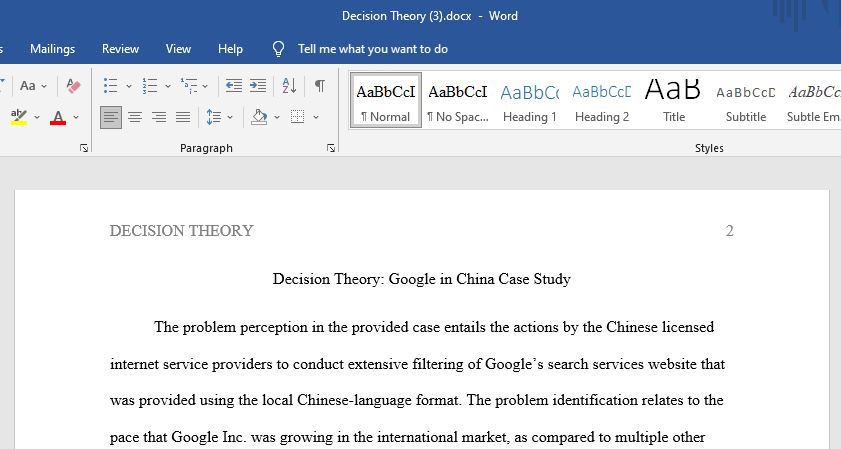Apply borders to paragraph
Image resolution: width=841 pixels, height=449 pixels.
(298, 117)
